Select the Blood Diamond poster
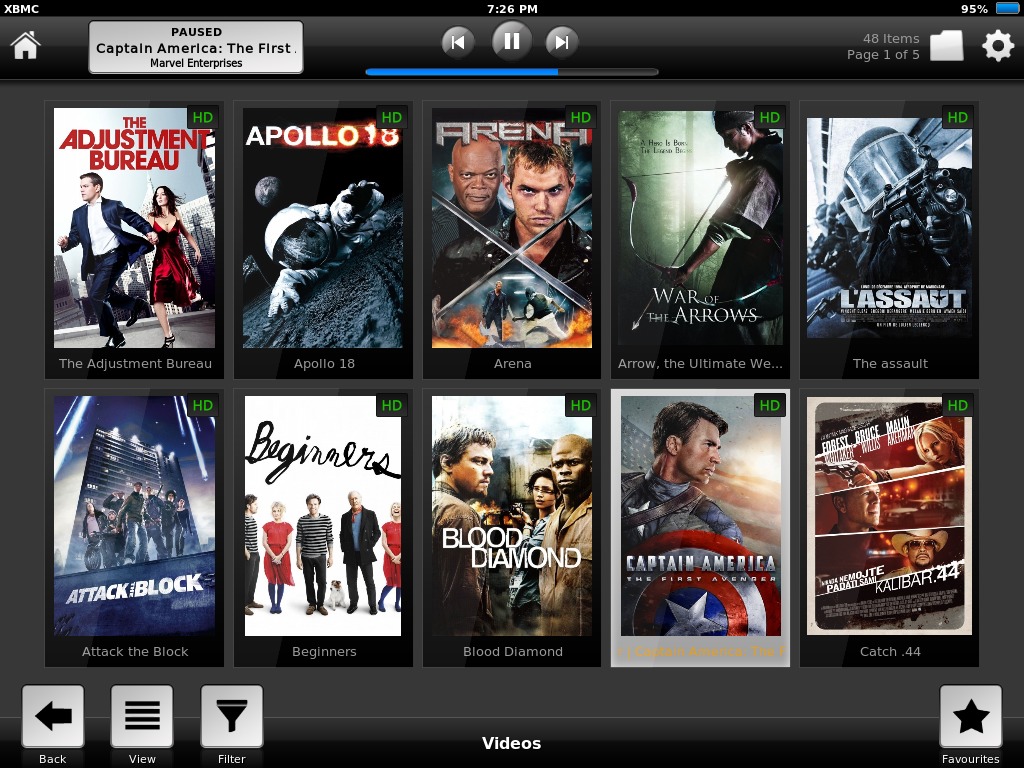This screenshot has height=768, width=1024. pyautogui.click(x=512, y=516)
